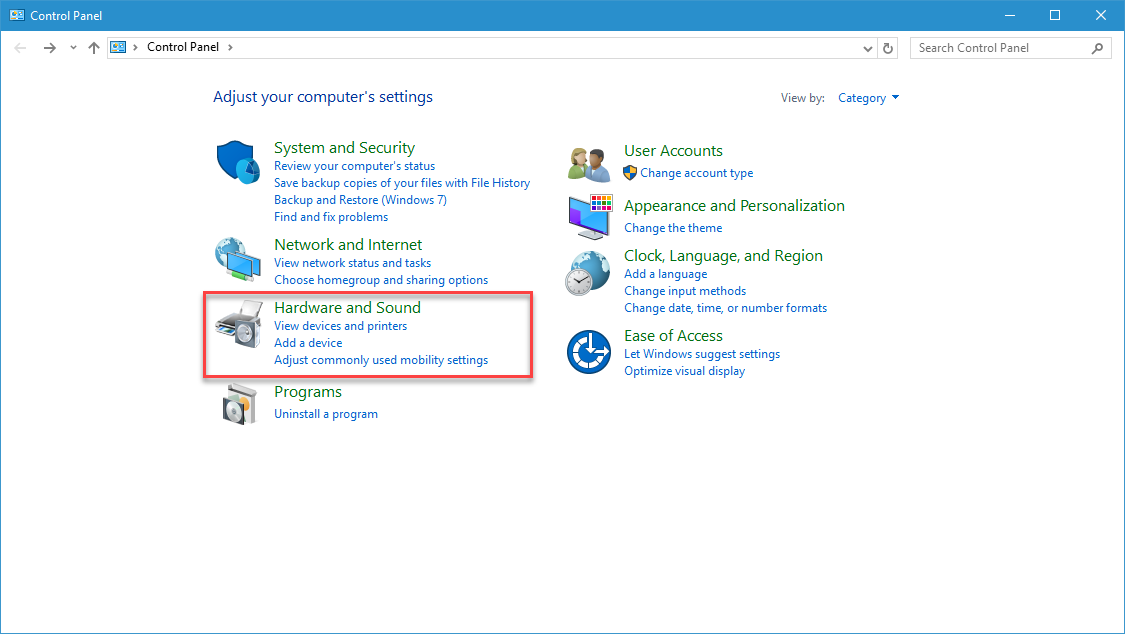Open Hardware and Sound category heading

[x=347, y=308]
